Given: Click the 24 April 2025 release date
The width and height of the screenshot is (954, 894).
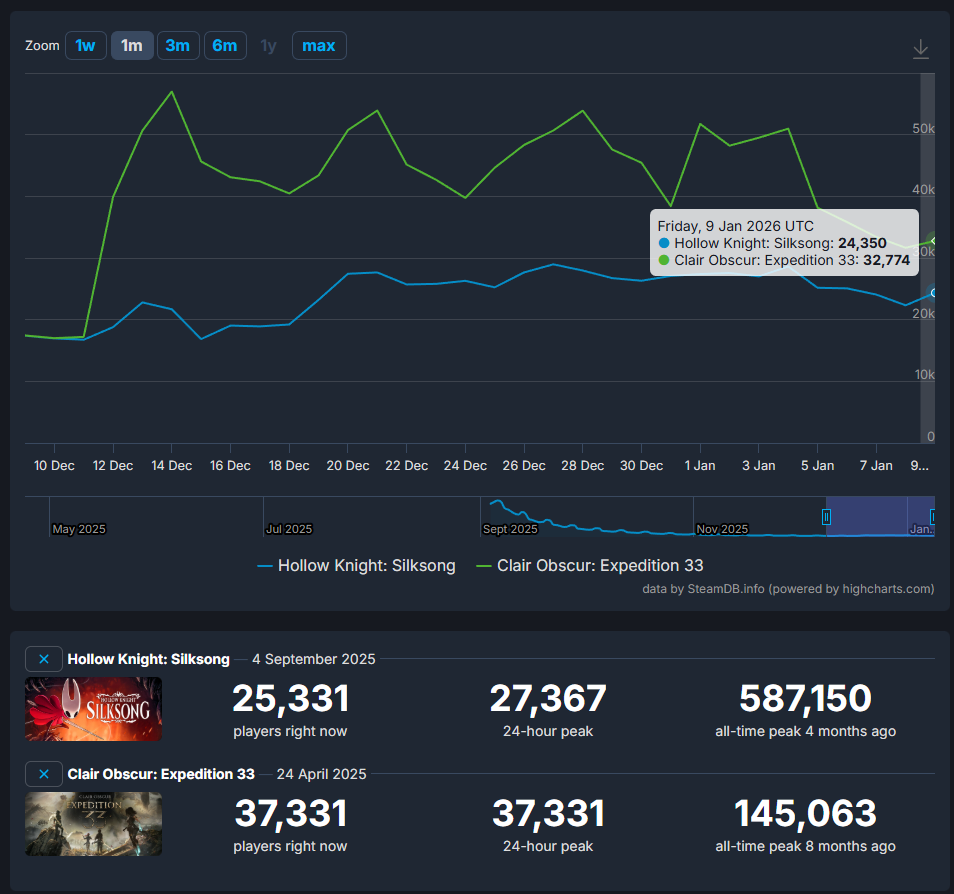Looking at the screenshot, I should pyautogui.click(x=322, y=774).
